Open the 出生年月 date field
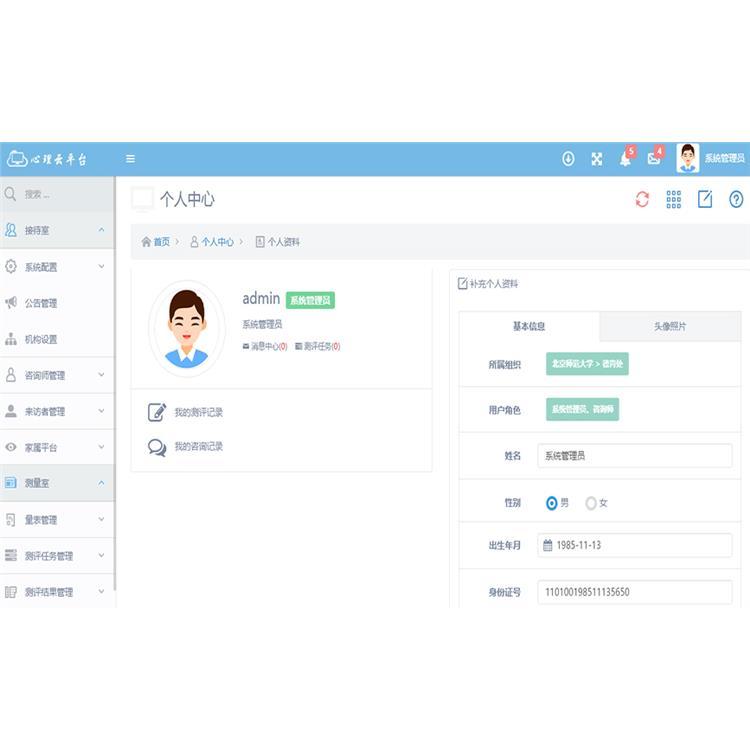 coord(634,545)
